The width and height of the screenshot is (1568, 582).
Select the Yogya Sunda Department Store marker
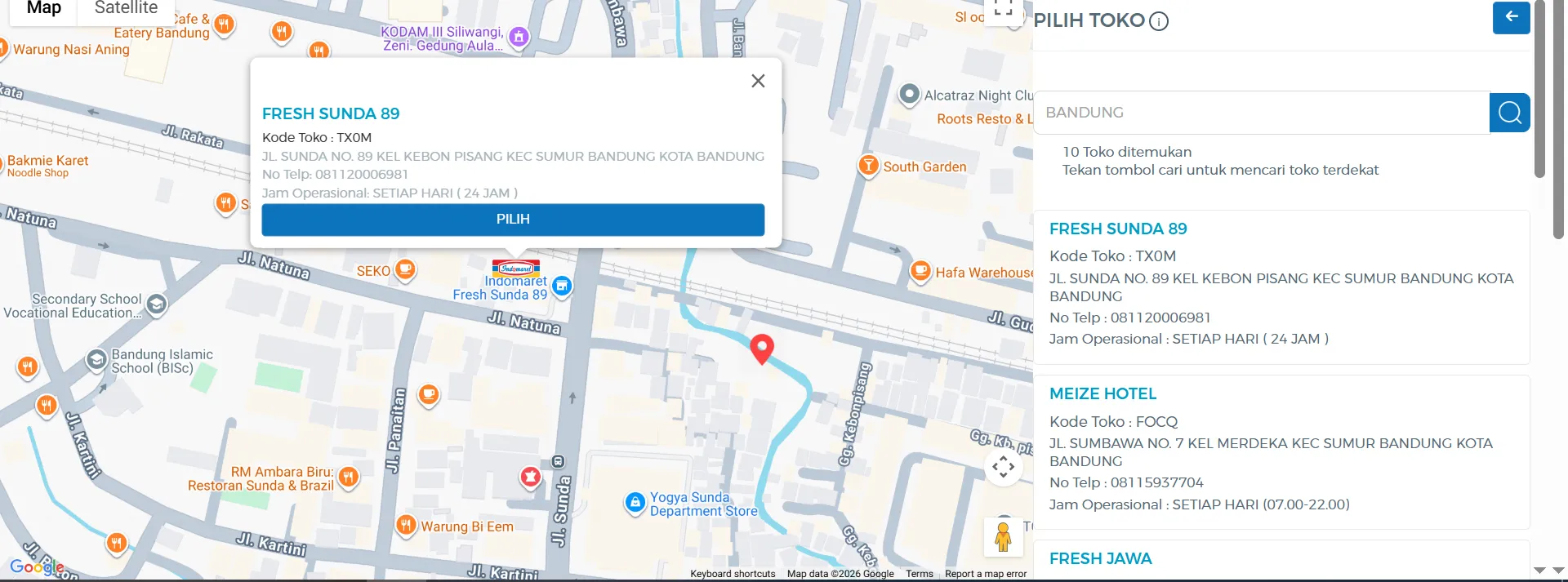click(635, 503)
